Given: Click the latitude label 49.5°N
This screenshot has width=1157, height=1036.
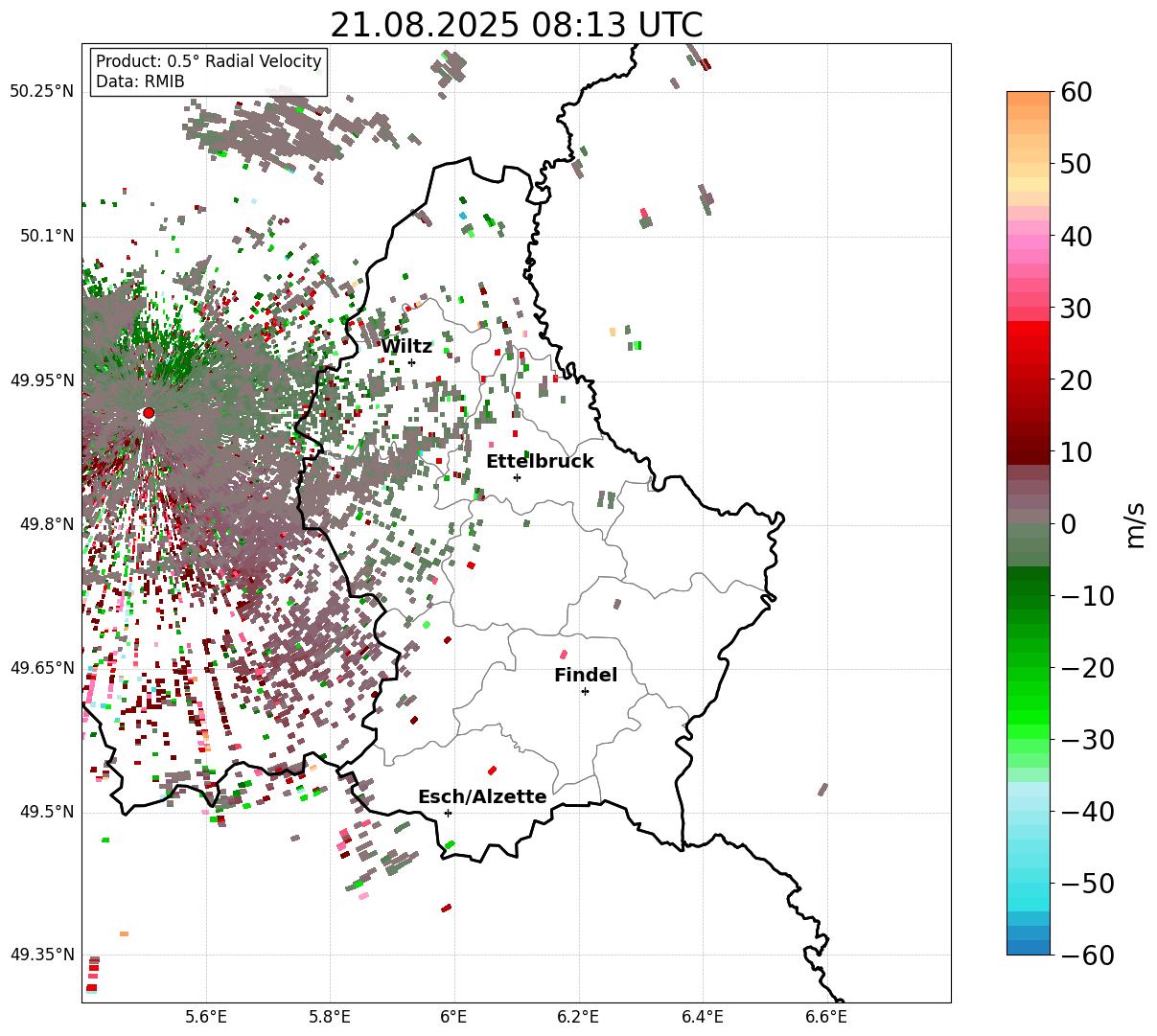Looking at the screenshot, I should pos(46,812).
